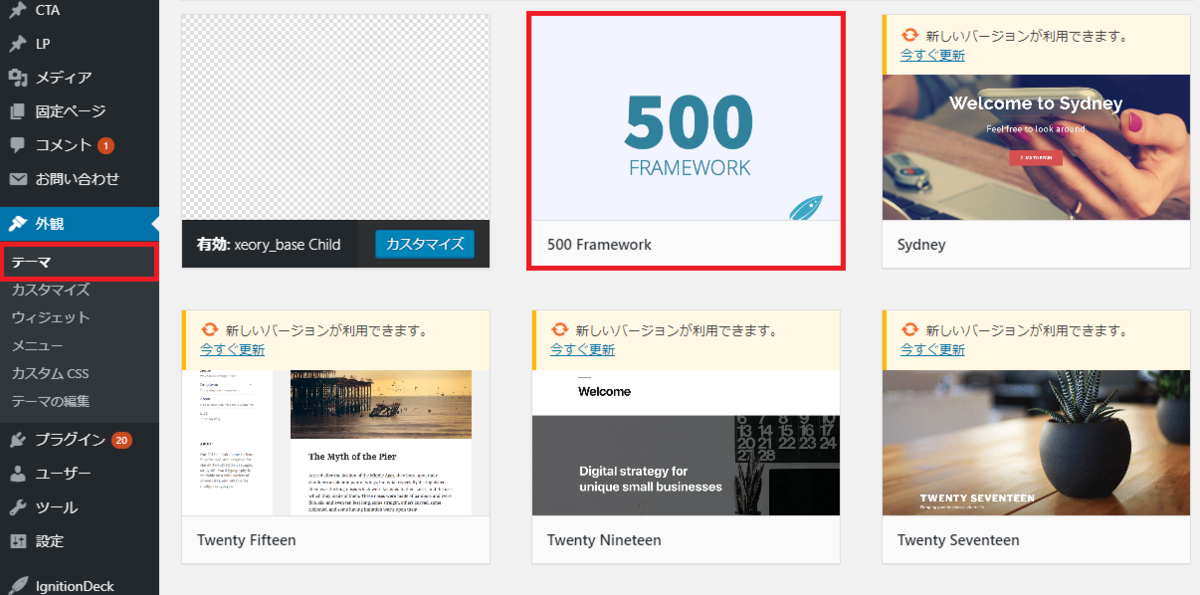
Task: Open the ウィジェット submenu item
Action: click(x=50, y=318)
